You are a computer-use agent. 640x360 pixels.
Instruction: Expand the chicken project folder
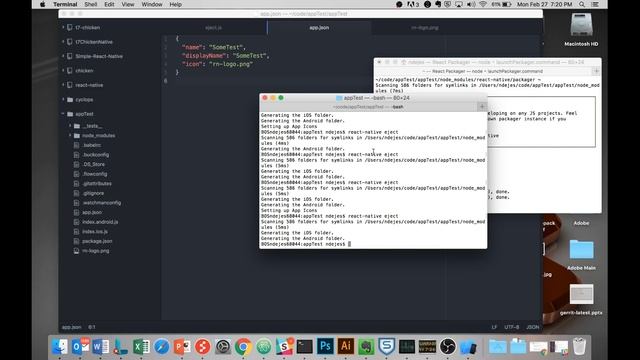click(x=63, y=70)
